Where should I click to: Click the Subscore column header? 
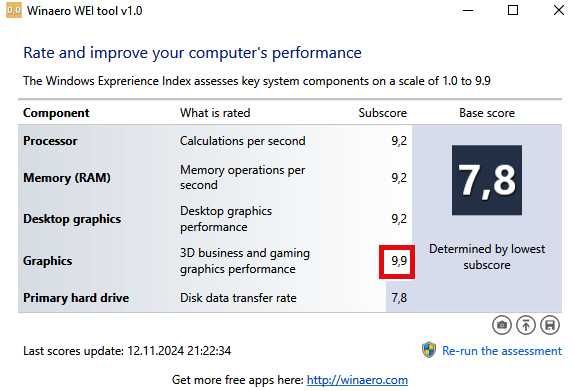point(383,113)
